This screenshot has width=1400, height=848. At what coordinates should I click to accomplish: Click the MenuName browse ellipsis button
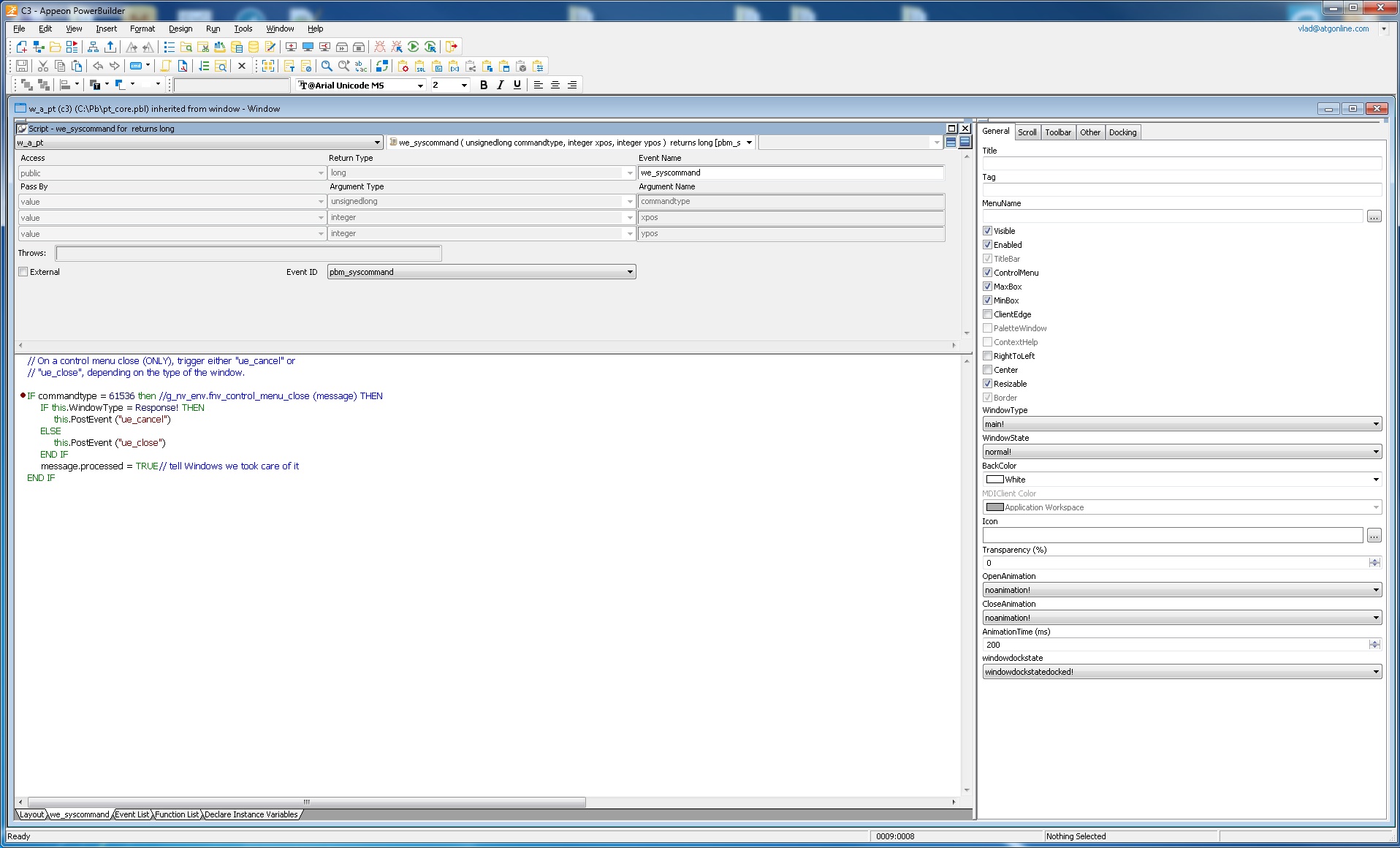tap(1374, 216)
